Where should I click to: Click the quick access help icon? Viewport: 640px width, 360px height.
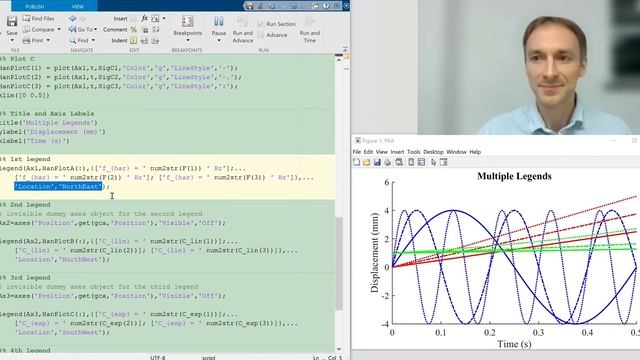coord(326,6)
